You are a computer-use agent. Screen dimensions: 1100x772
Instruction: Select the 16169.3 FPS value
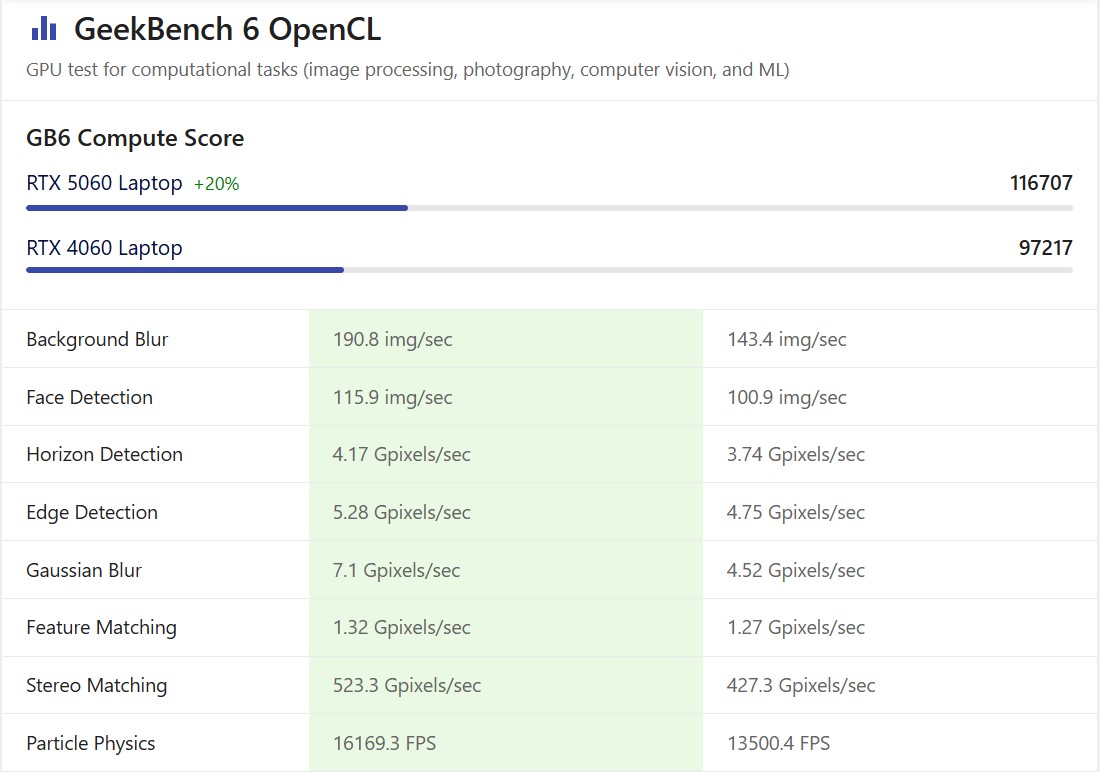pyautogui.click(x=384, y=743)
